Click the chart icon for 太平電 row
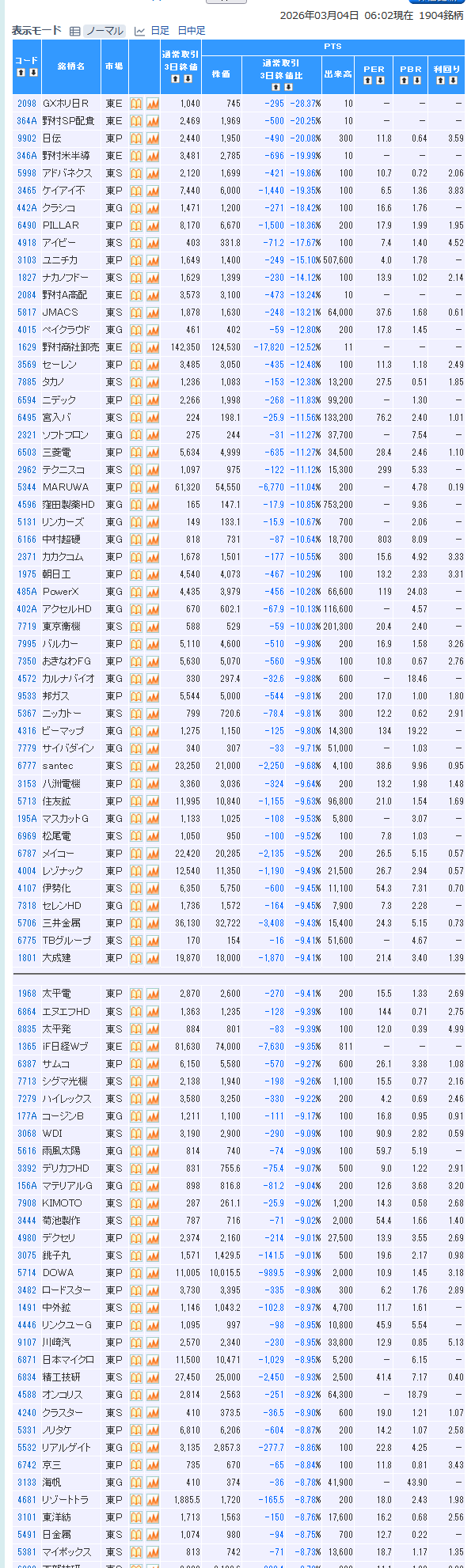Viewport: 475px width, 1568px height. (153, 994)
